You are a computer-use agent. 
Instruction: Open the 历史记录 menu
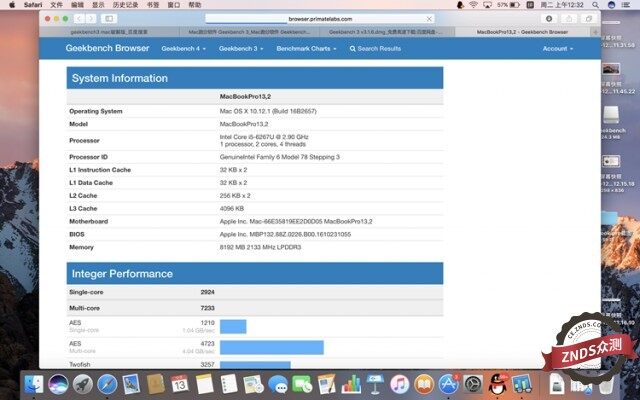[x=125, y=5]
